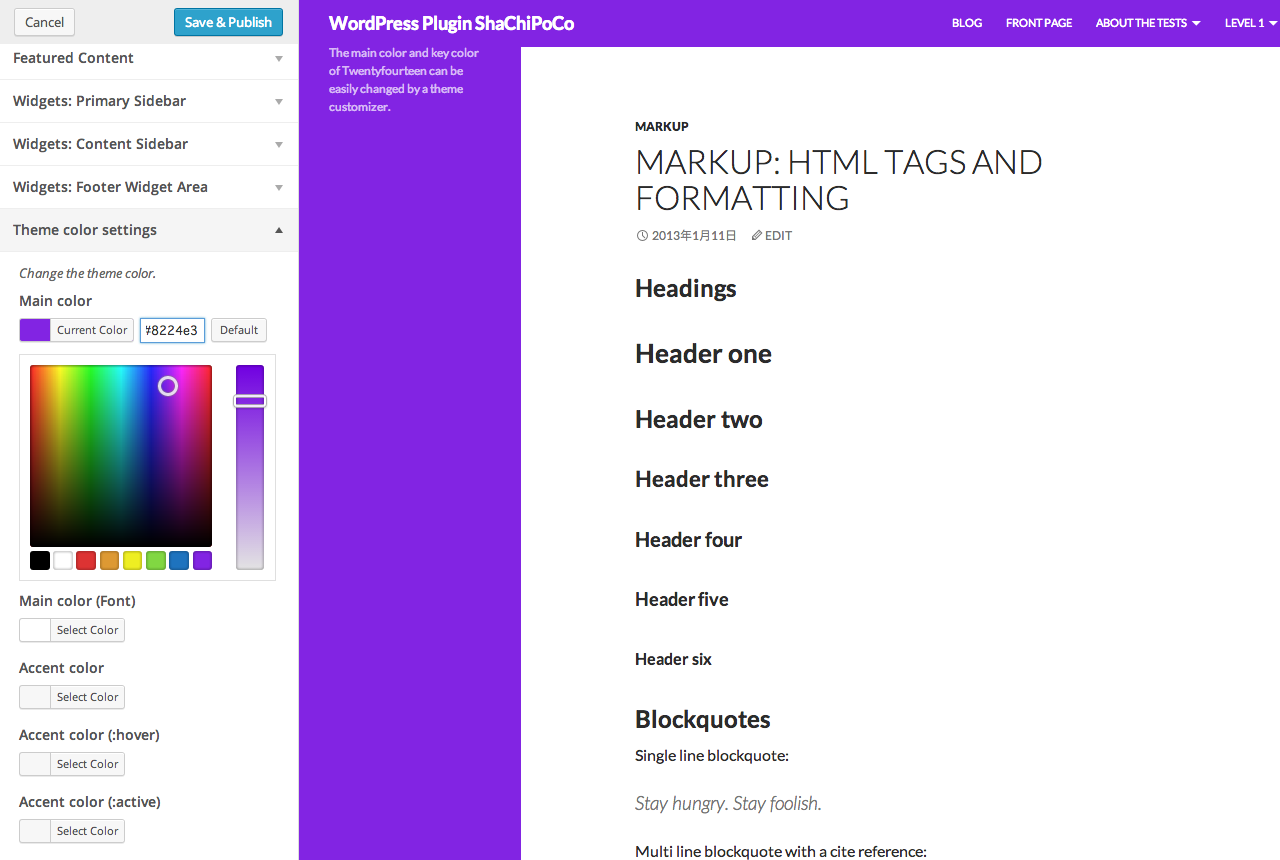Viewport: 1280px width, 860px height.
Task: Pick the blue palette swatch
Action: (179, 560)
